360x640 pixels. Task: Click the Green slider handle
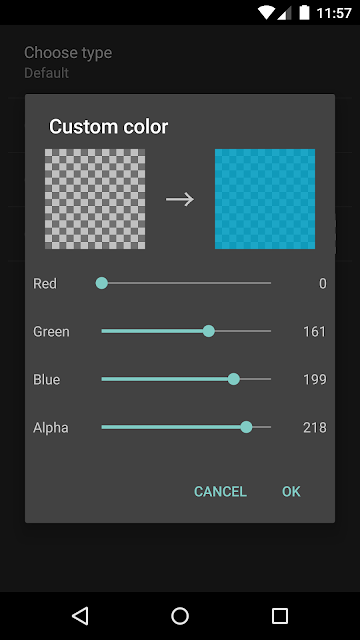coord(209,331)
